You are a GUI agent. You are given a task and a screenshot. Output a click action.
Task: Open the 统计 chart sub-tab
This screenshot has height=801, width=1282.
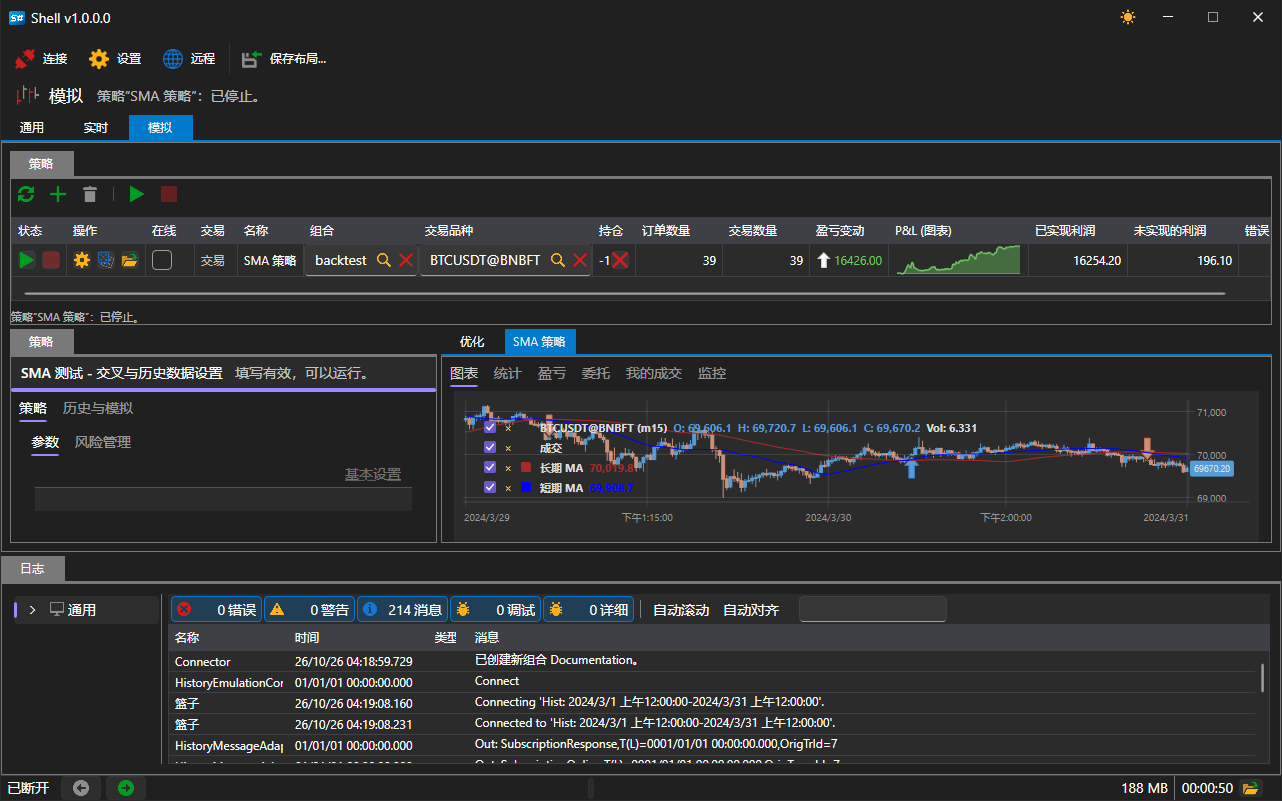click(508, 373)
